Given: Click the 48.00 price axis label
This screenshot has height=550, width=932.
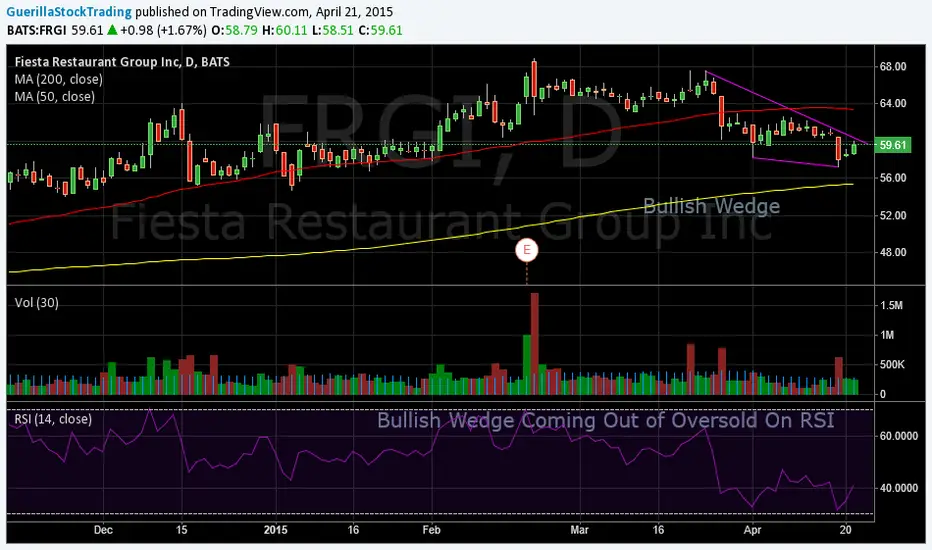Looking at the screenshot, I should (893, 252).
